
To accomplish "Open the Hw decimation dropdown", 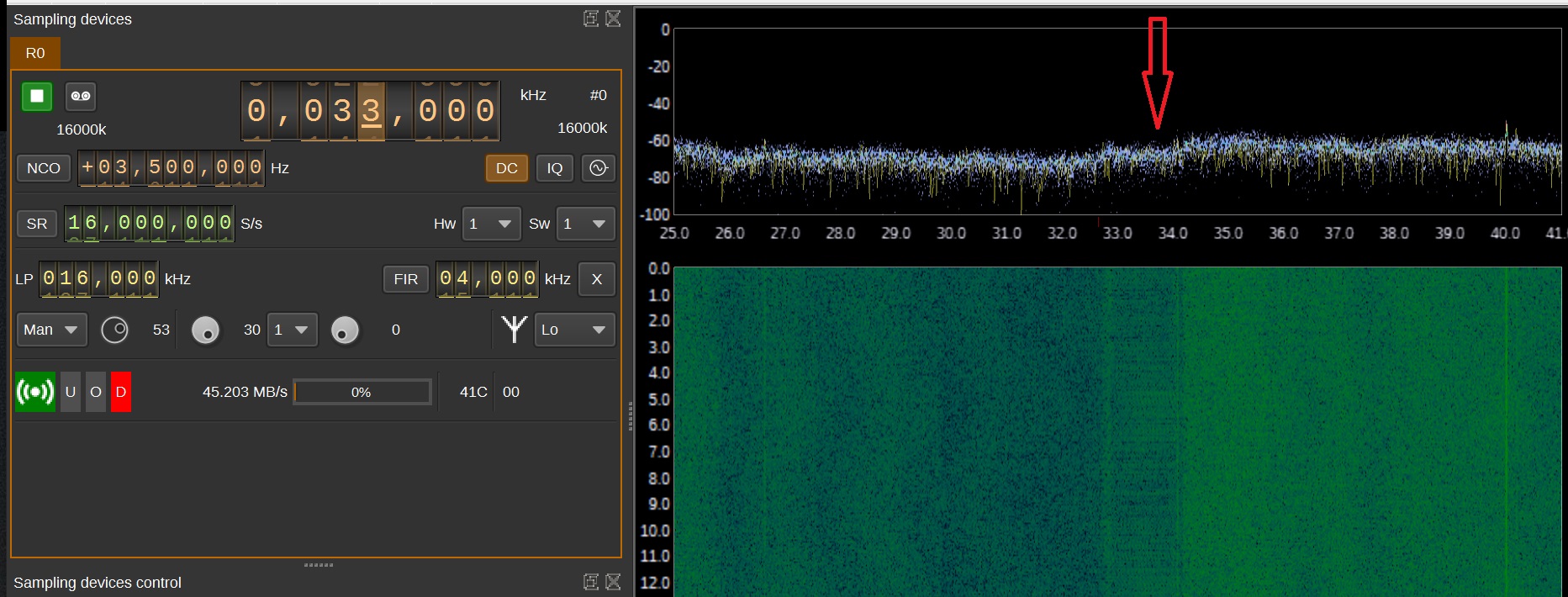I will [x=491, y=224].
